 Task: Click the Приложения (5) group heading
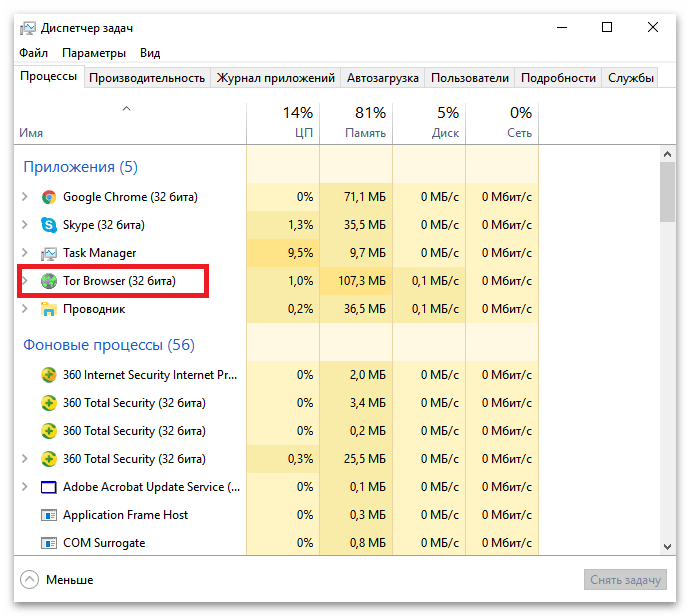tap(81, 167)
